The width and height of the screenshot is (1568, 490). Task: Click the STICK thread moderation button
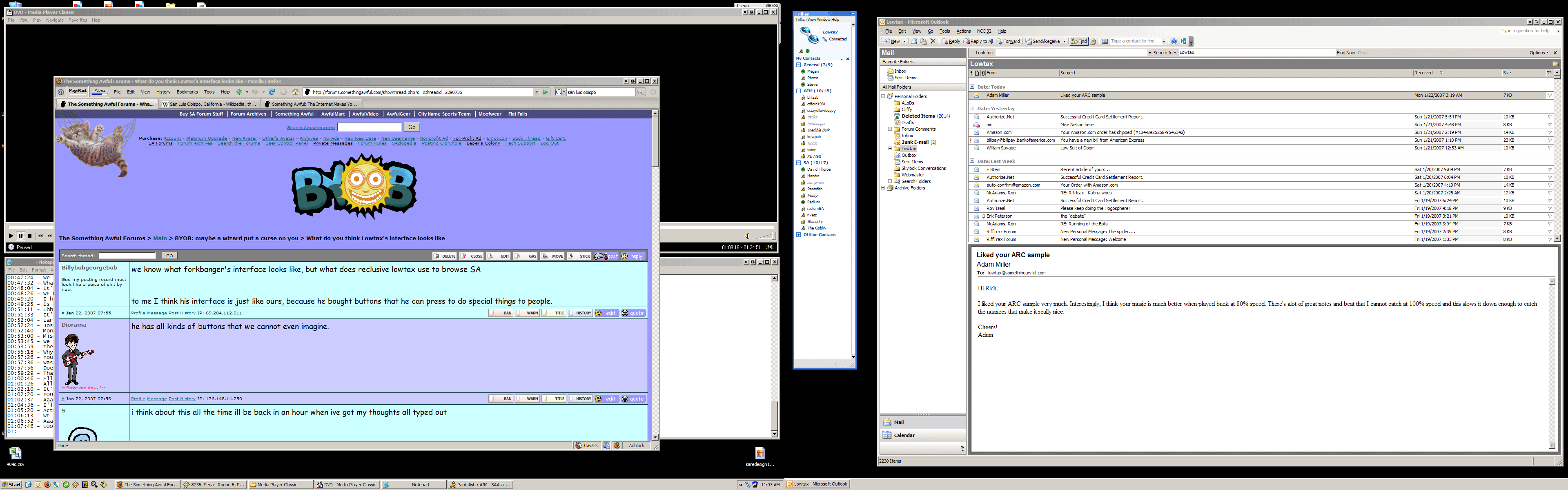coord(580,256)
